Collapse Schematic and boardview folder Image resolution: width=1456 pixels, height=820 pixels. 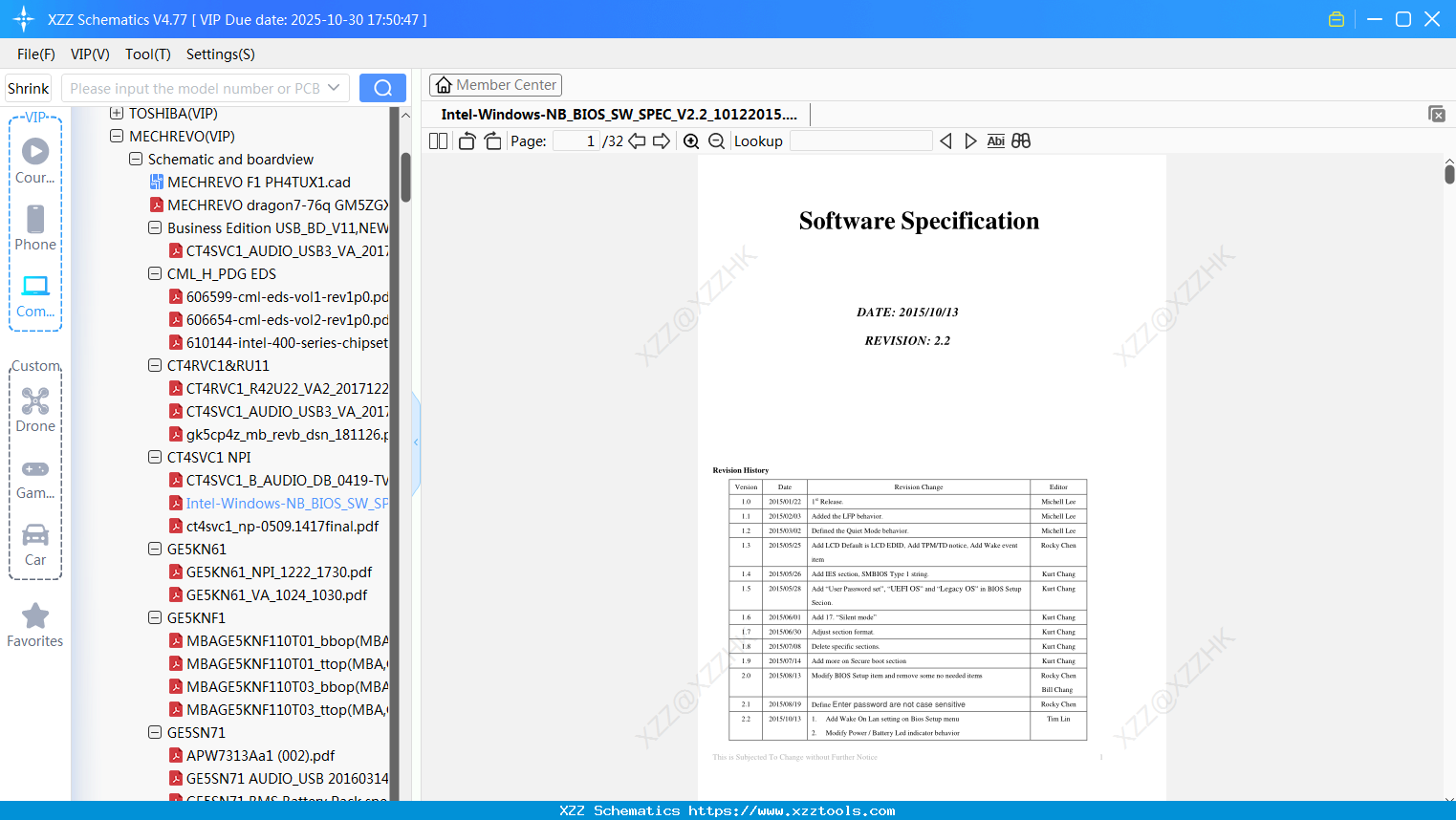tap(136, 160)
